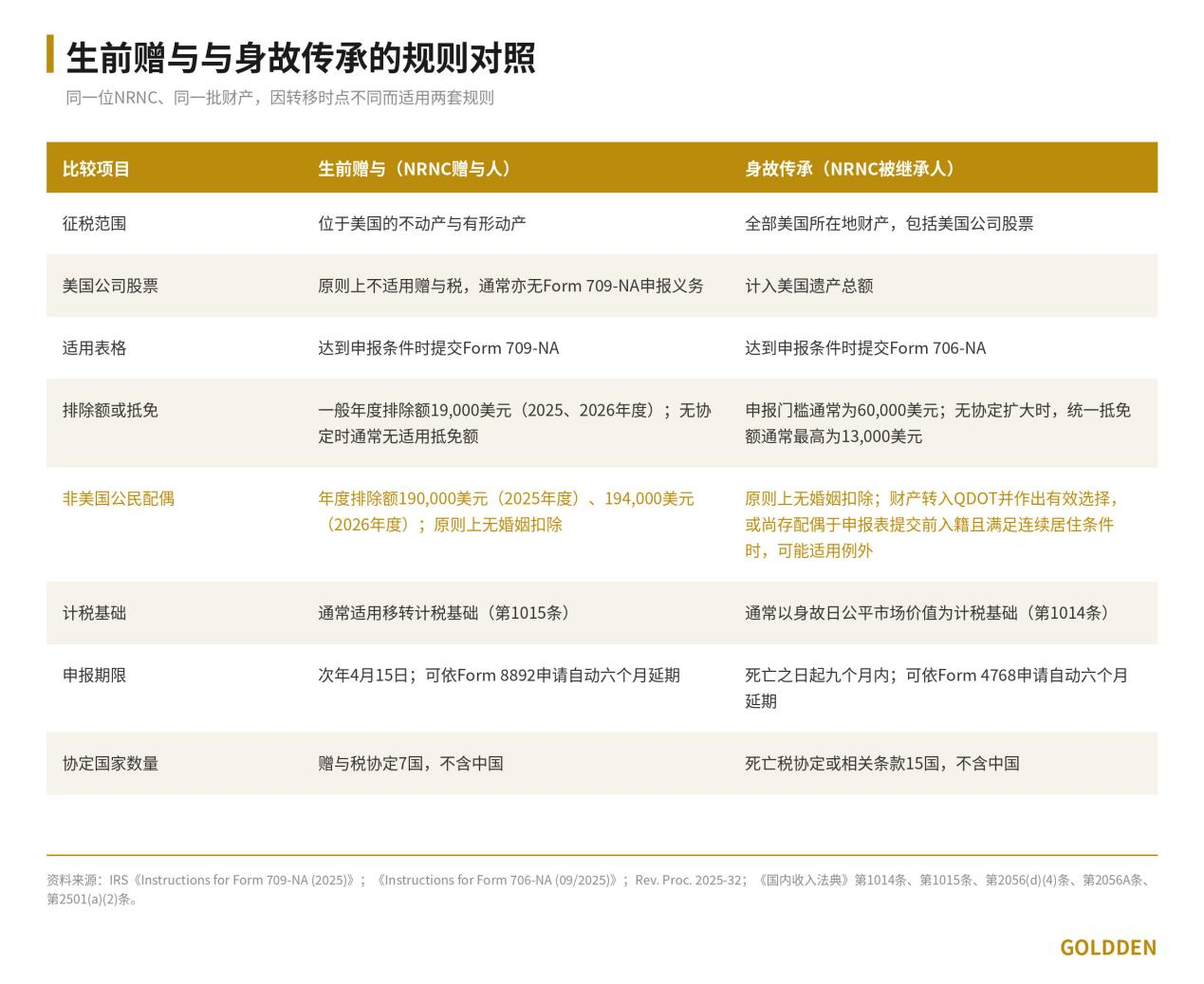The image size is (1204, 984).
Task: Click the cell 达到申报条件时提交Form 709-NA
Action: [438, 348]
